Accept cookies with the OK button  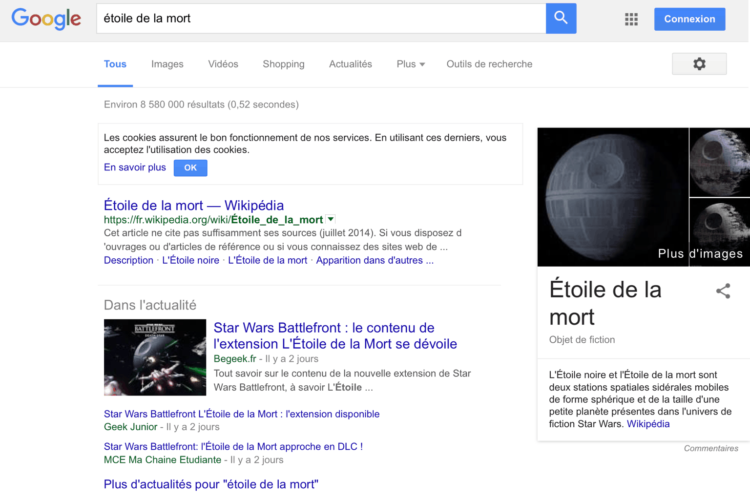[190, 168]
